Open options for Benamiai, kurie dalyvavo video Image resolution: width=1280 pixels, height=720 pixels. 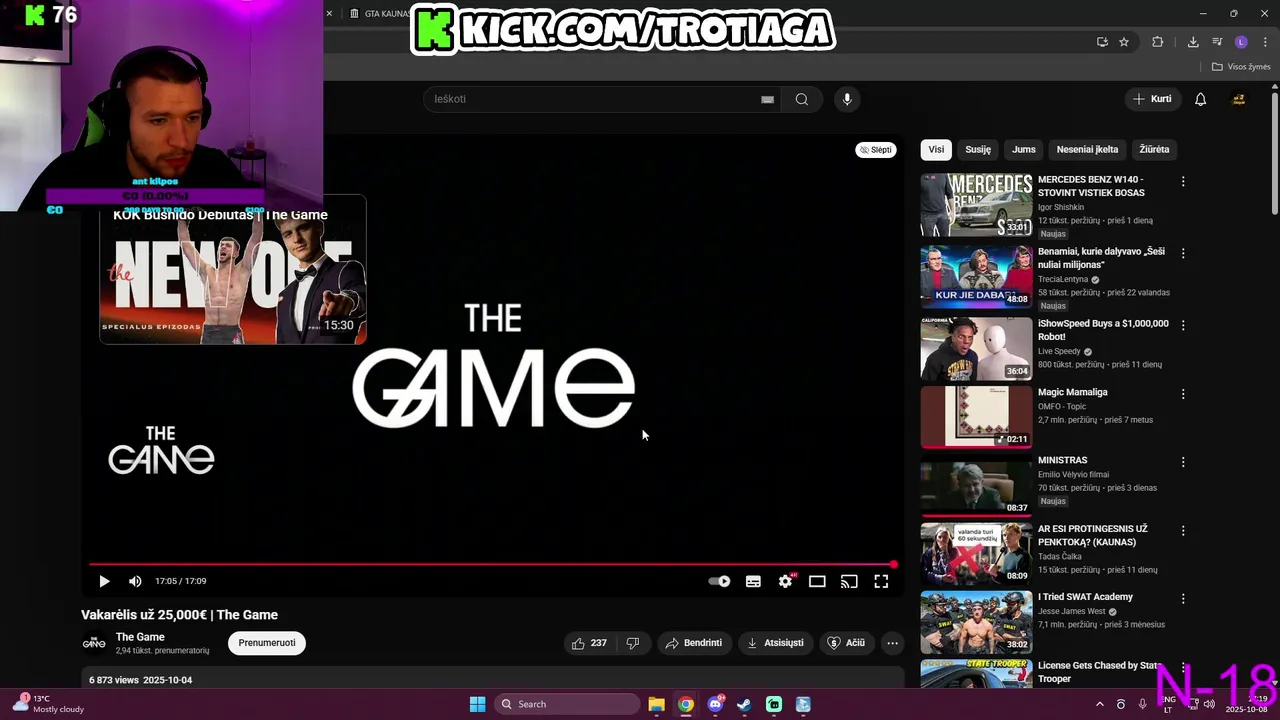[x=1183, y=254]
